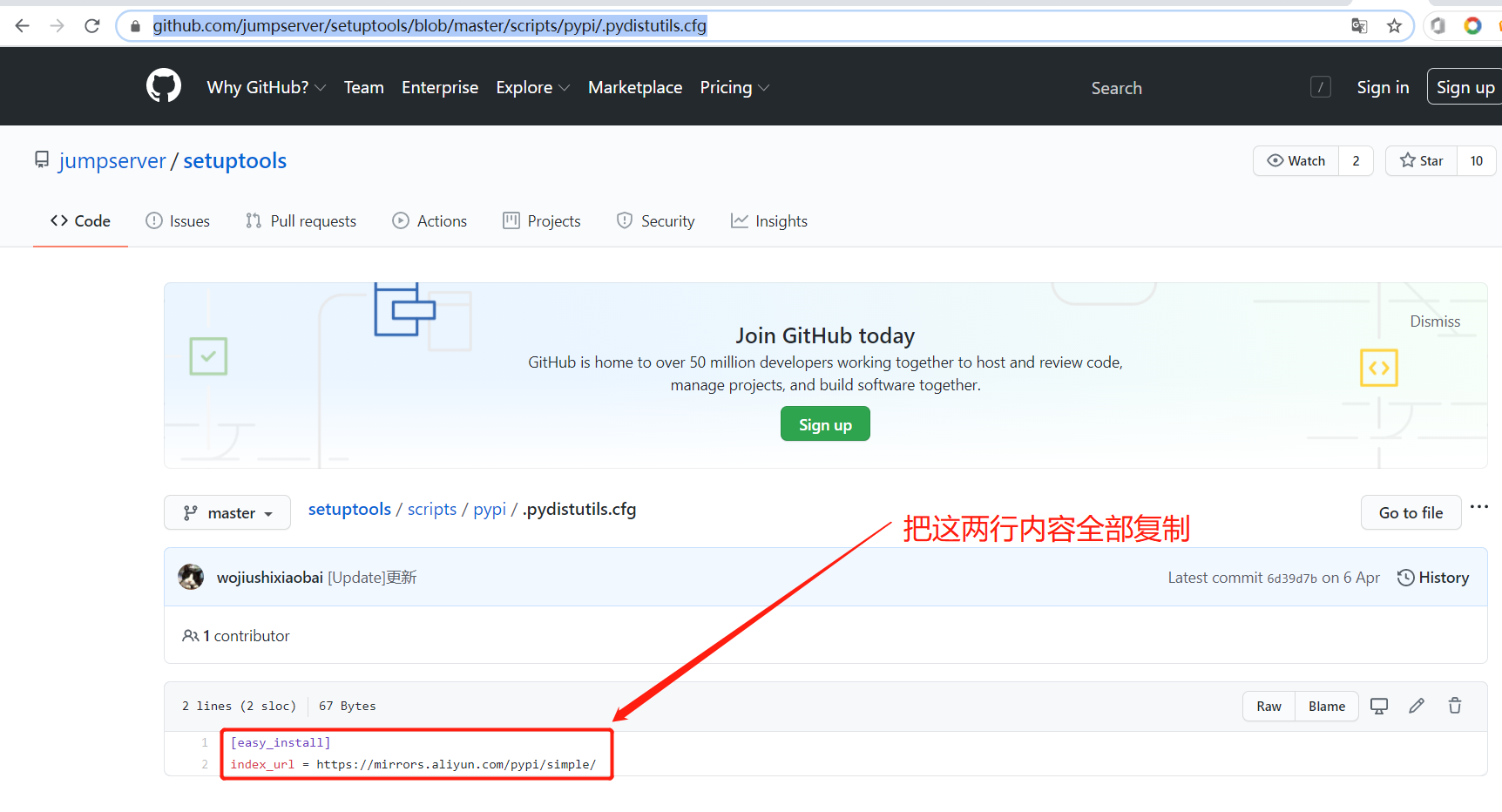Click the index_url code line
Image resolution: width=1502 pixels, height=812 pixels.
413,764
